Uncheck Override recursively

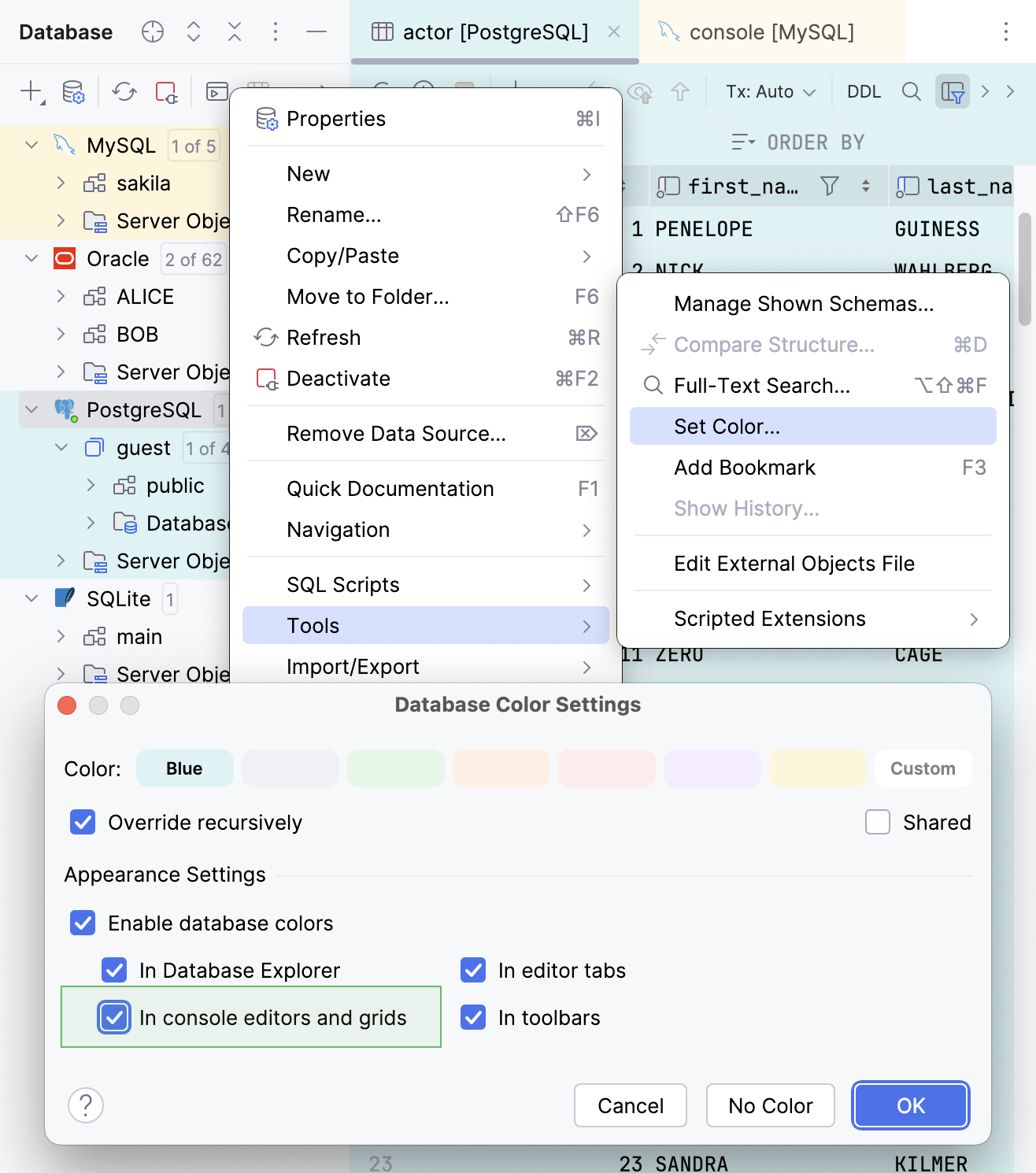(83, 822)
